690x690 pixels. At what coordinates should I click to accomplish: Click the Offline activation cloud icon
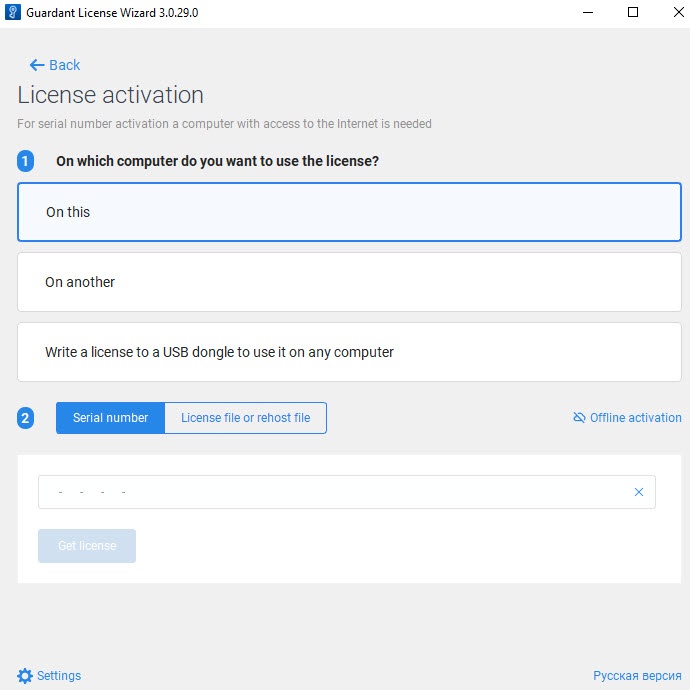(x=579, y=418)
